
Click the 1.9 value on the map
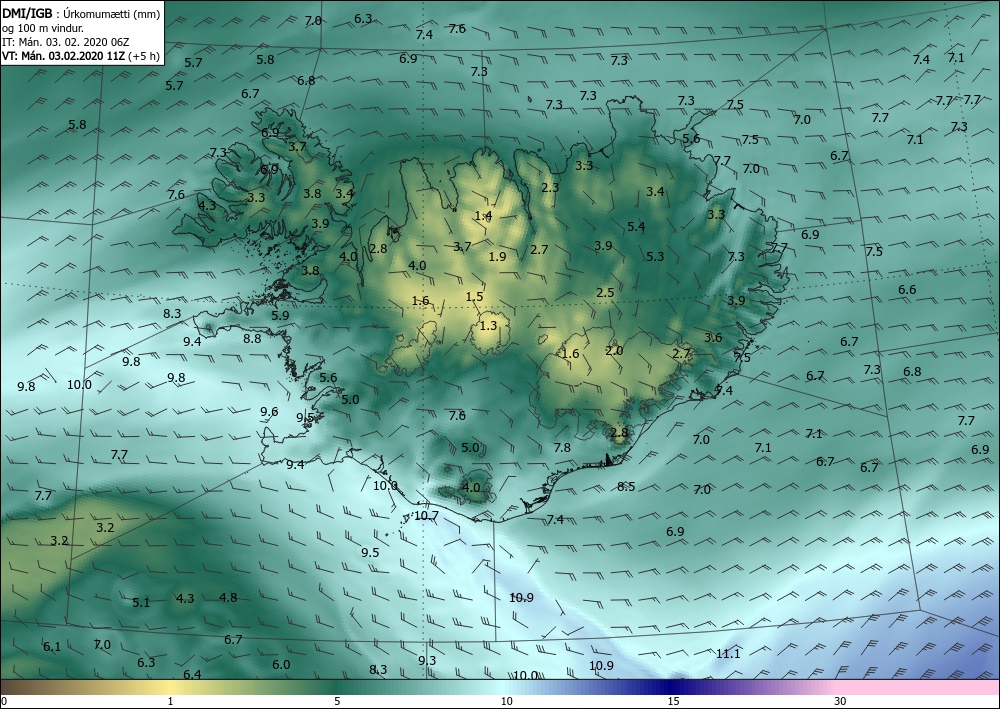pos(497,256)
